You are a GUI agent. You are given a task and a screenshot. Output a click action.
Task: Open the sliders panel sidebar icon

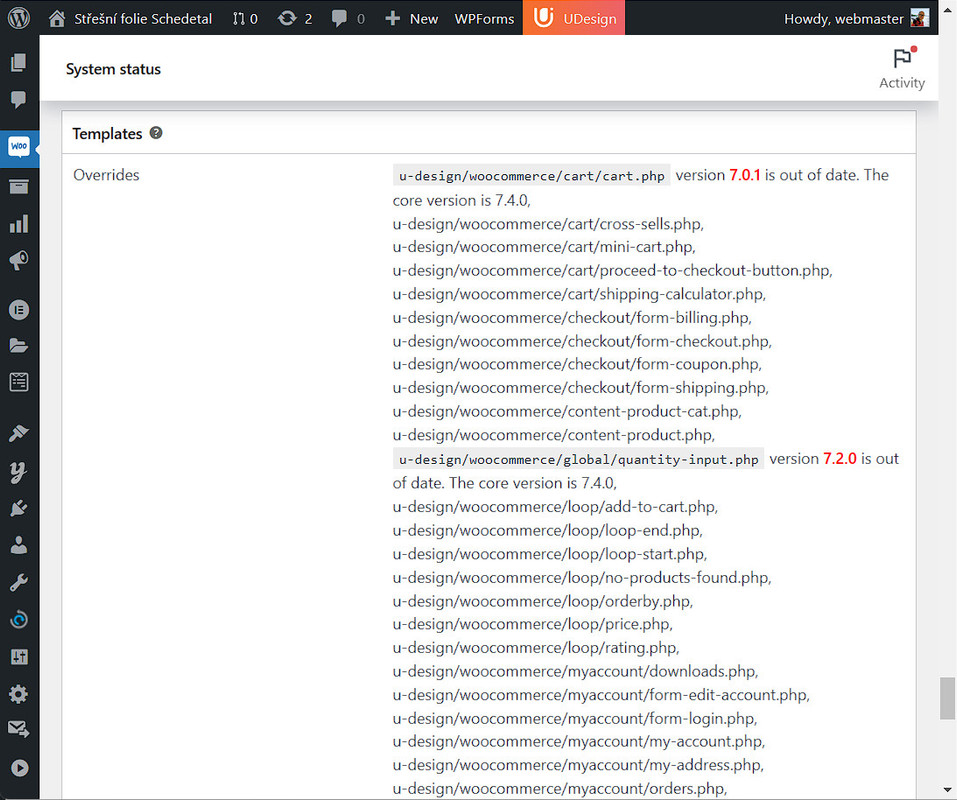pyautogui.click(x=19, y=657)
